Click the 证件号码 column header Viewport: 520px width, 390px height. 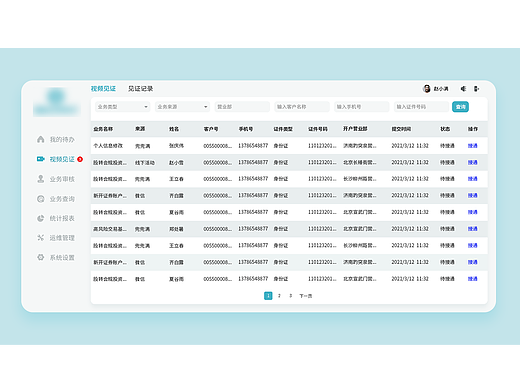[x=318, y=129]
